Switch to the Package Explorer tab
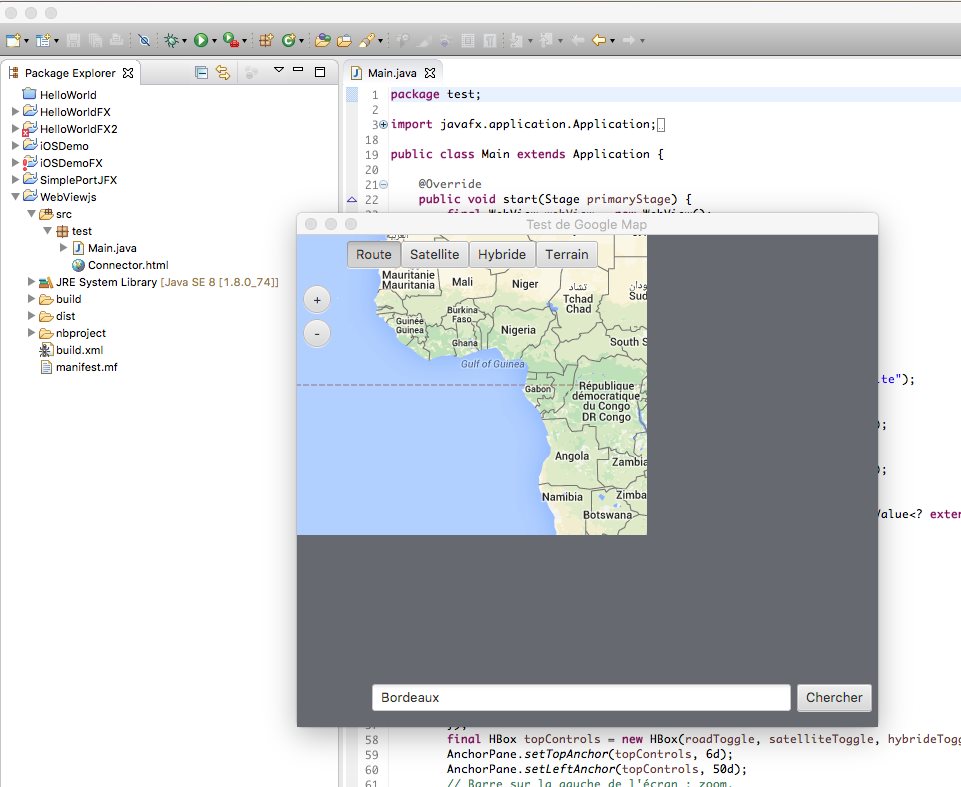 pos(70,73)
